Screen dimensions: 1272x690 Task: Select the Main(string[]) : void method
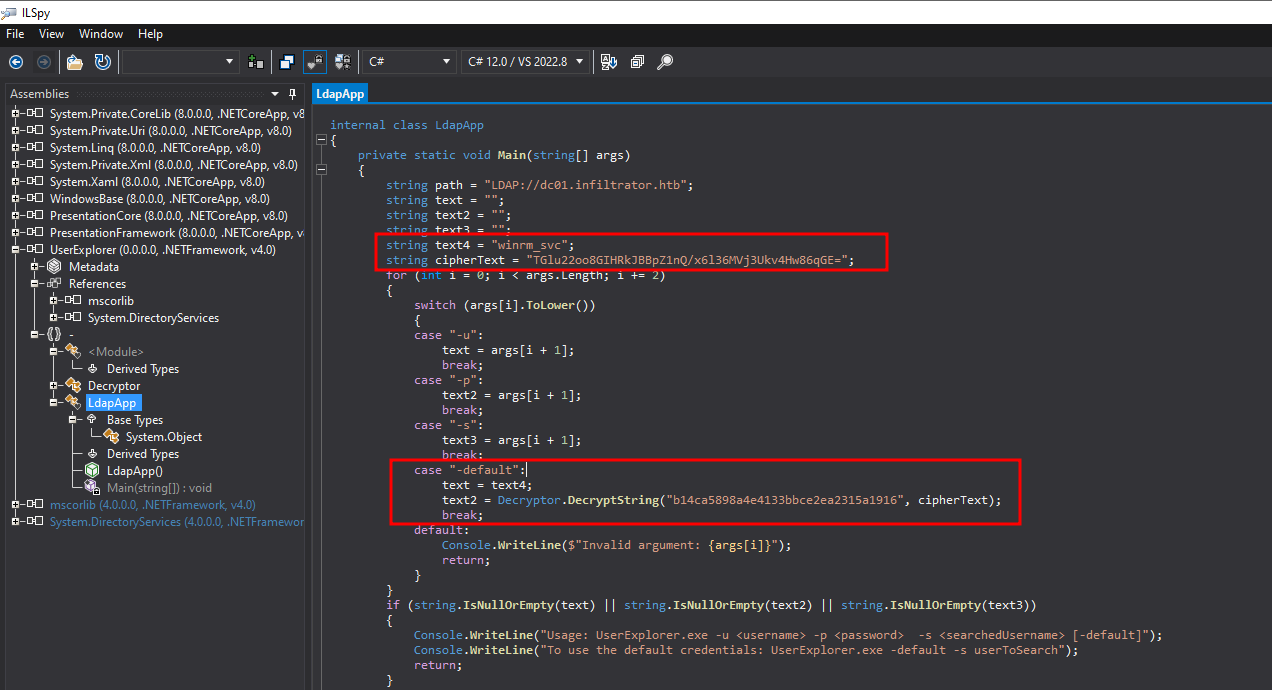click(x=159, y=487)
